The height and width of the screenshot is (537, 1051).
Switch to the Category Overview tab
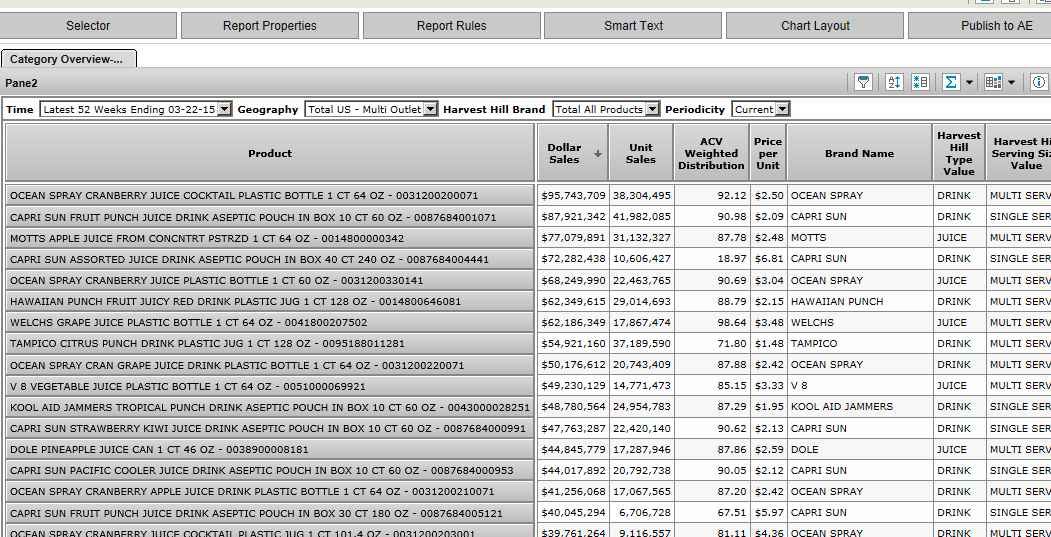point(67,59)
